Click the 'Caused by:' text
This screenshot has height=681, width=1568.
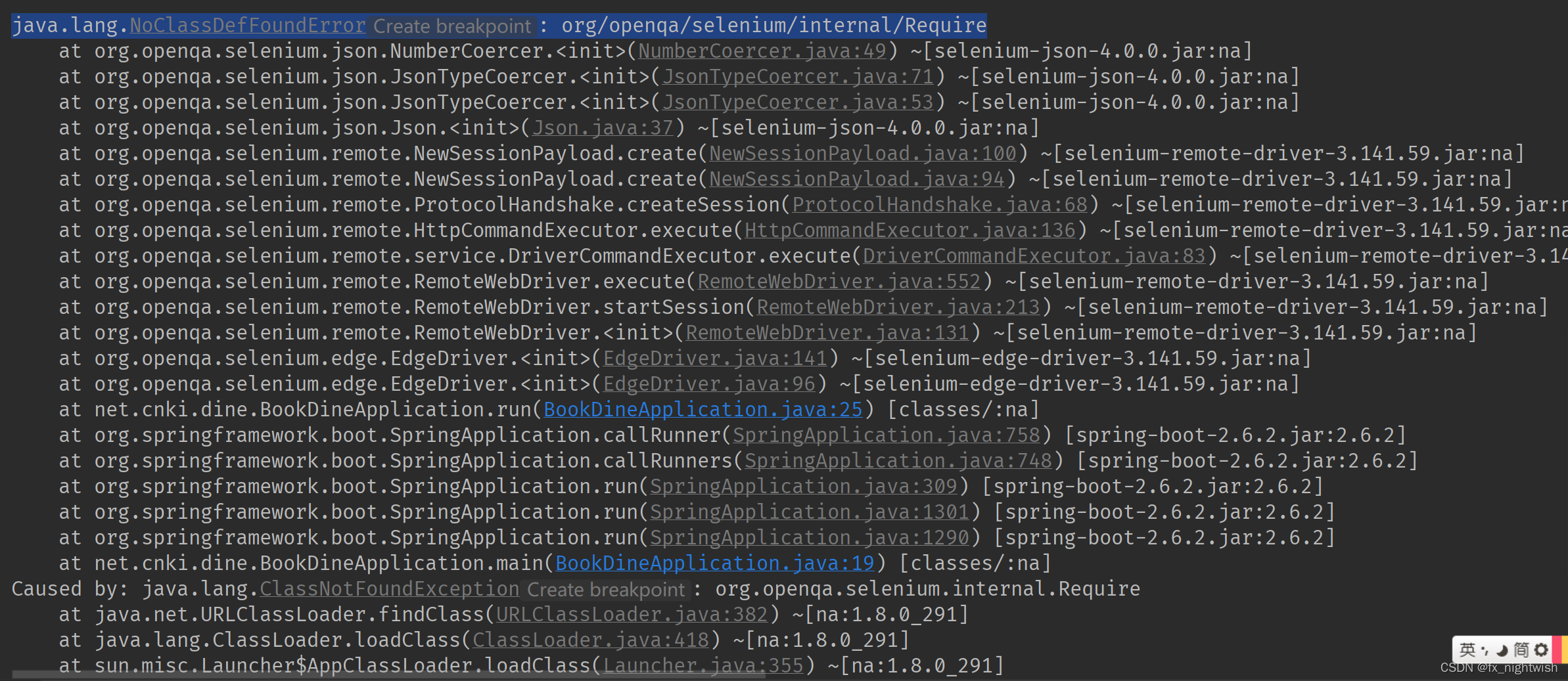click(x=70, y=588)
